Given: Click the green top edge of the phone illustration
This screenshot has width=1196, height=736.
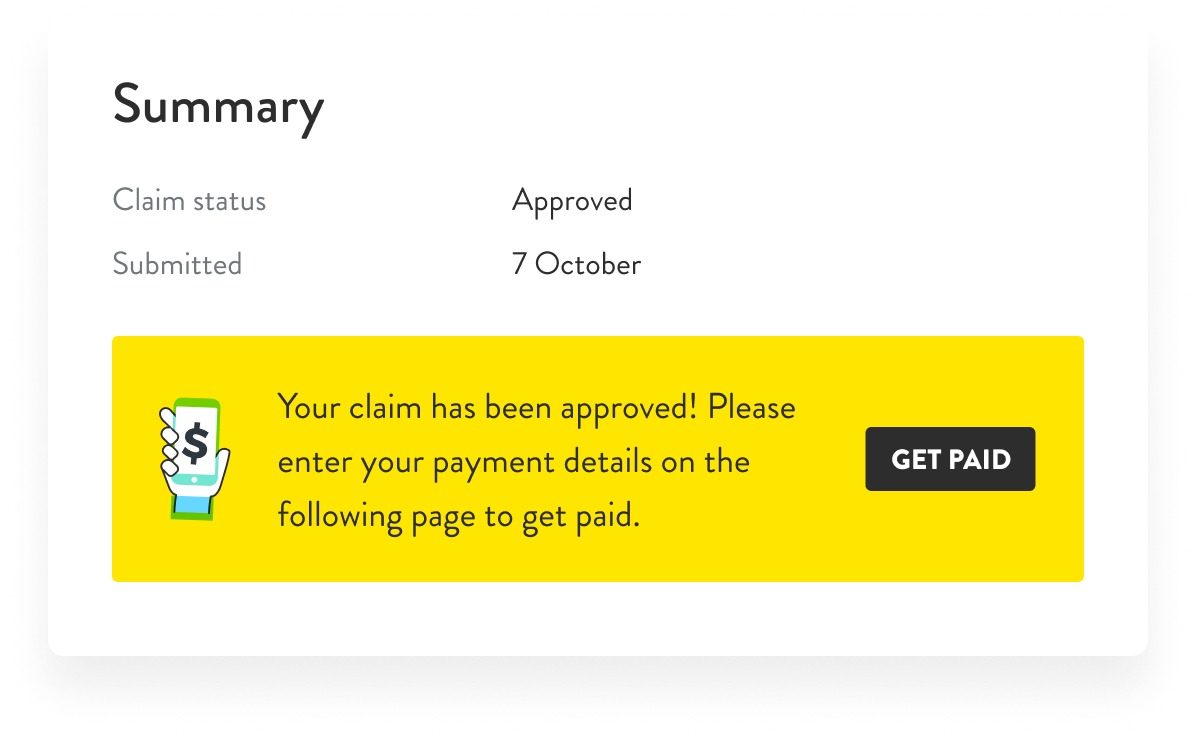Looking at the screenshot, I should [197, 403].
